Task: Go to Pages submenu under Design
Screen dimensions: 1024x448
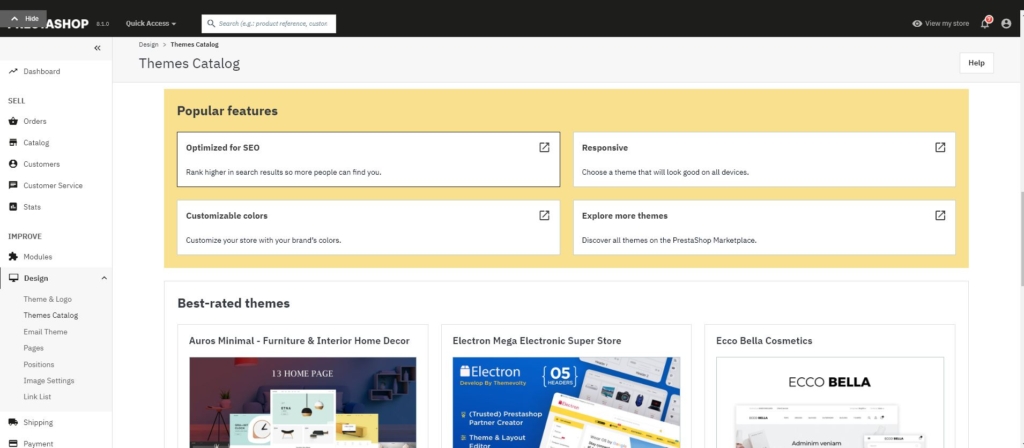Action: [34, 348]
